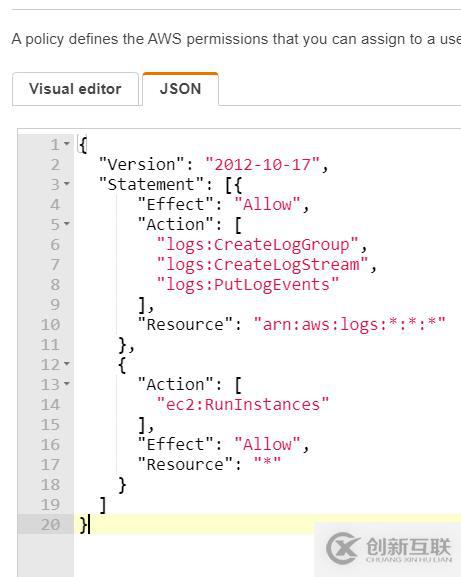461x577 pixels.
Task: Collapse the second statement fold at line 12
Action: point(67,364)
